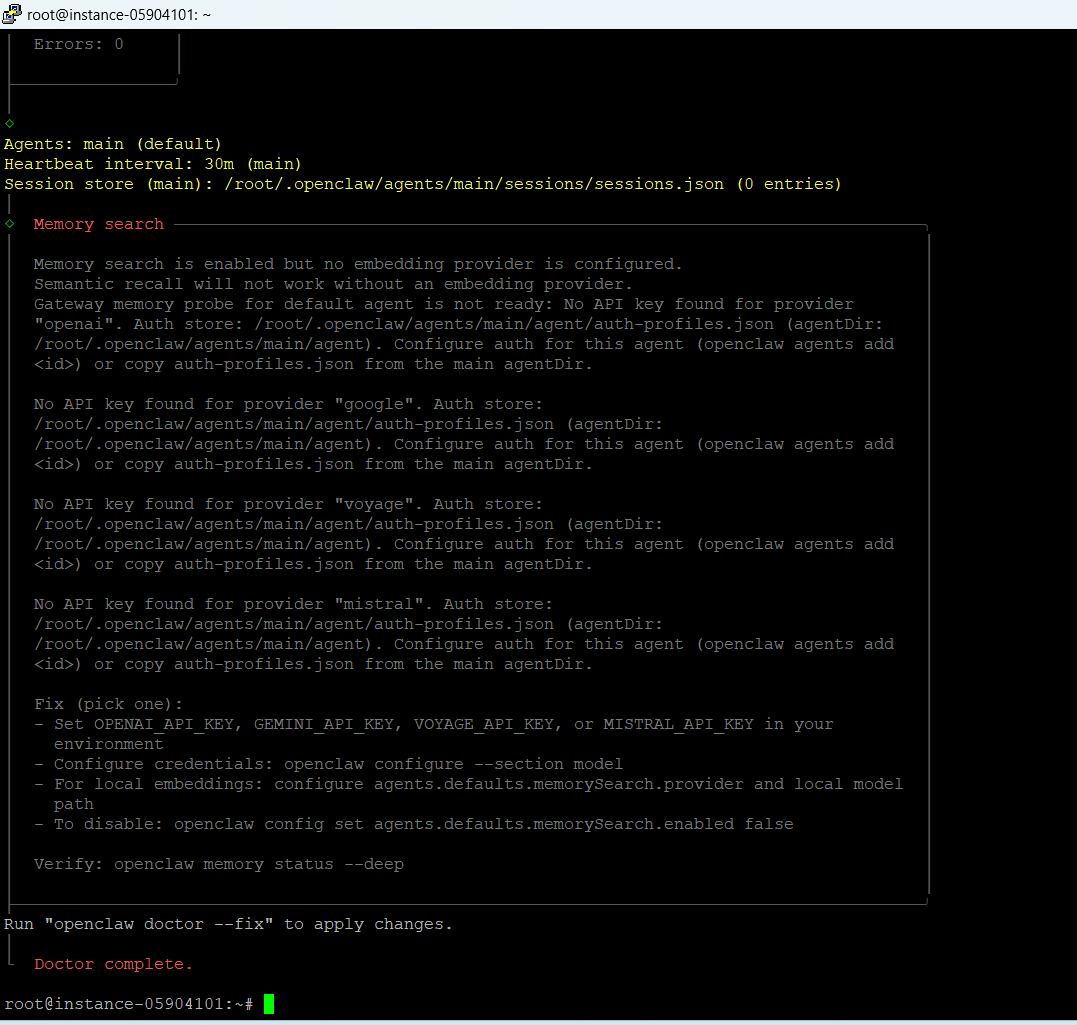
Task: Click the red "Doctor complete." text
Action: [x=113, y=964]
